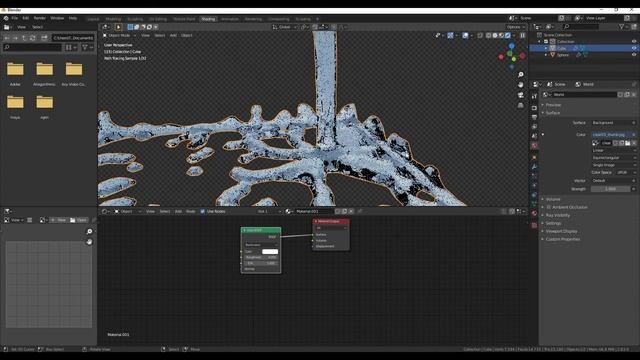Switch to rendered viewport shading mode
640x360 pixels.
(508, 36)
